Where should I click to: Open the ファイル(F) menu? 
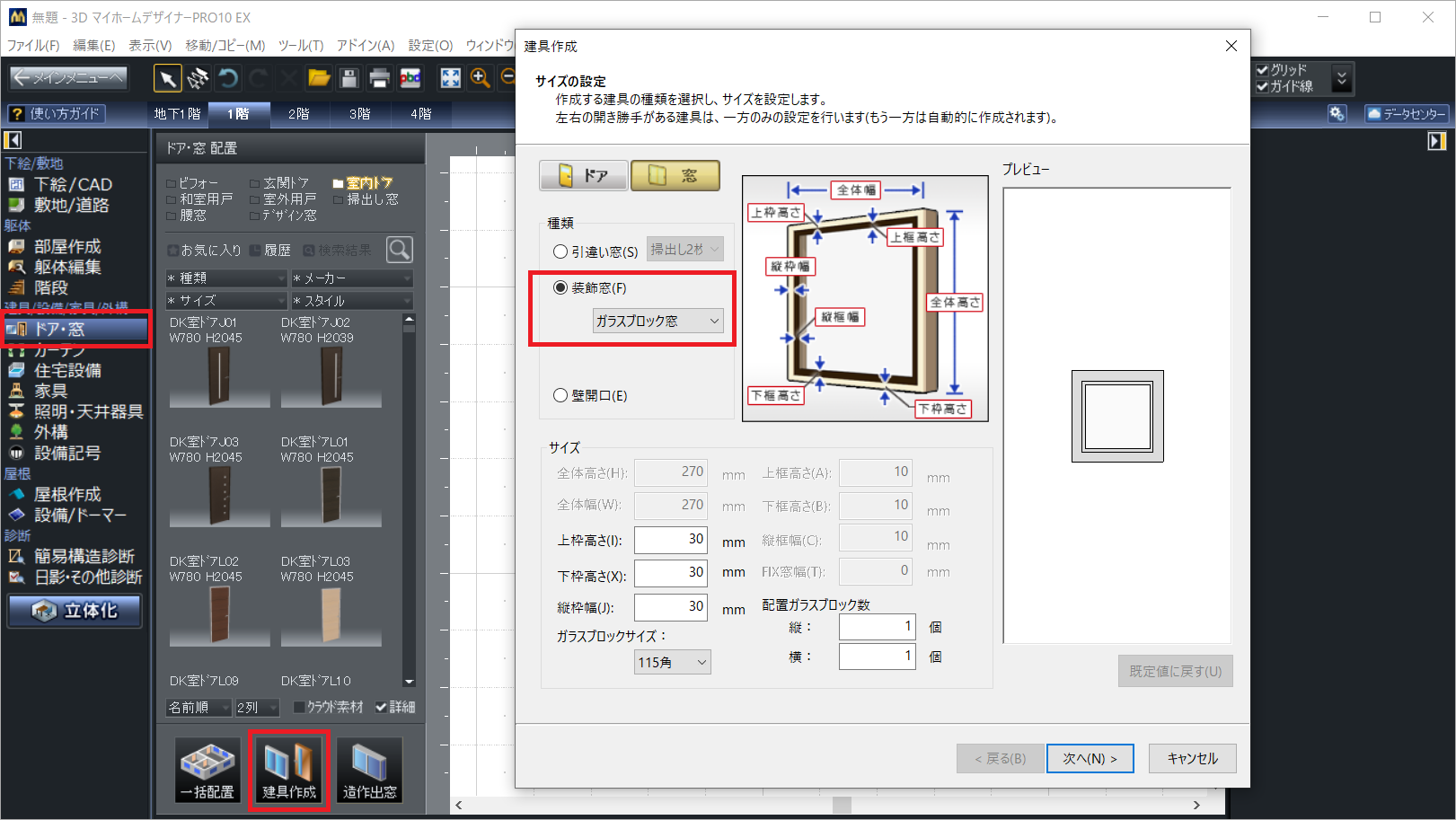33,45
